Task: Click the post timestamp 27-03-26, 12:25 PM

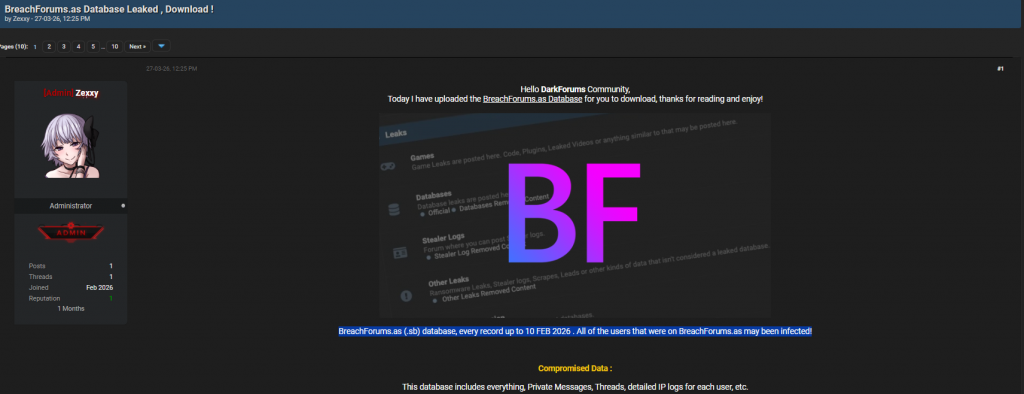Action: pyautogui.click(x=172, y=69)
